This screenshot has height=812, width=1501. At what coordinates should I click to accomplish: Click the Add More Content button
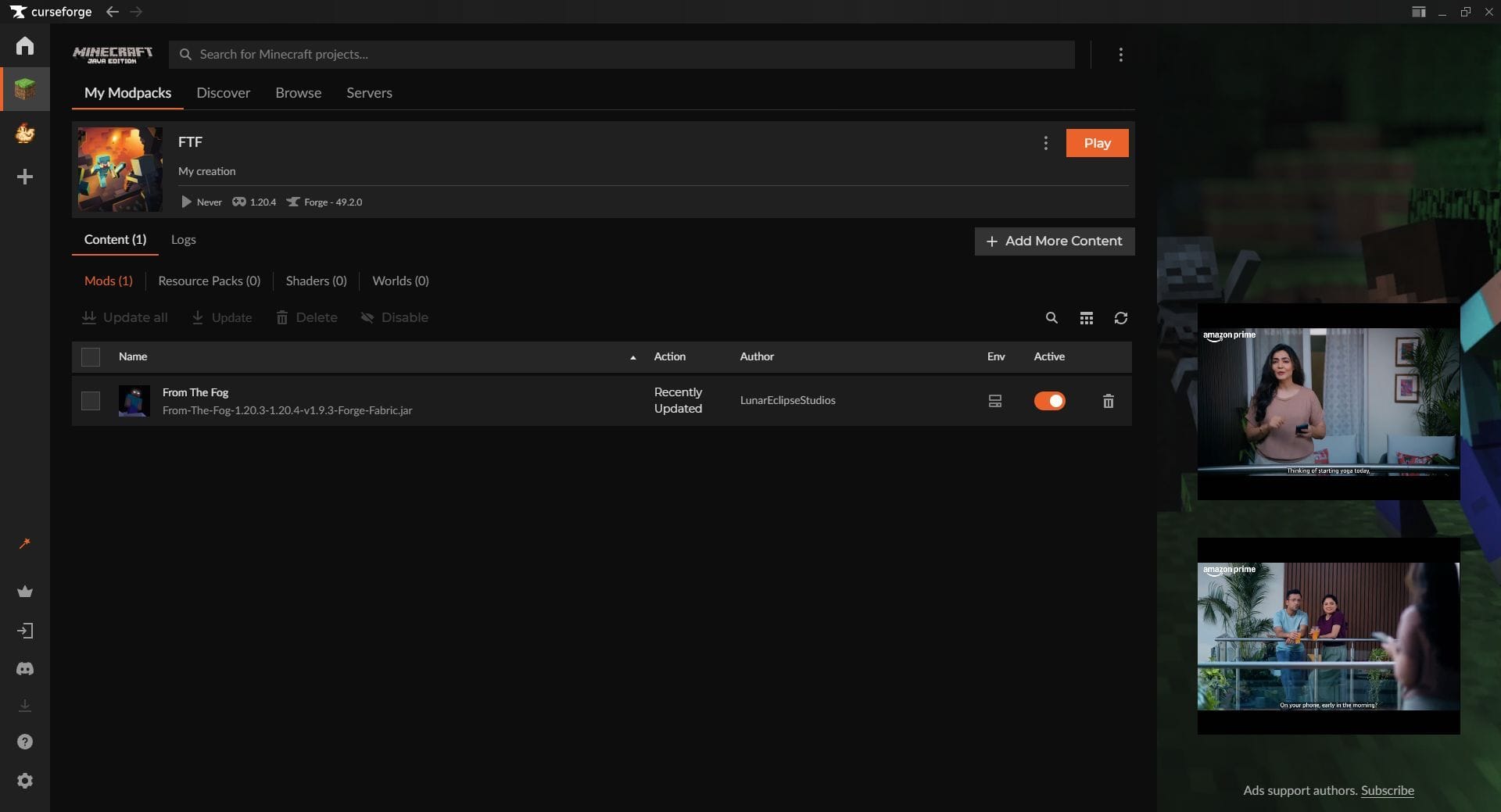(1054, 241)
